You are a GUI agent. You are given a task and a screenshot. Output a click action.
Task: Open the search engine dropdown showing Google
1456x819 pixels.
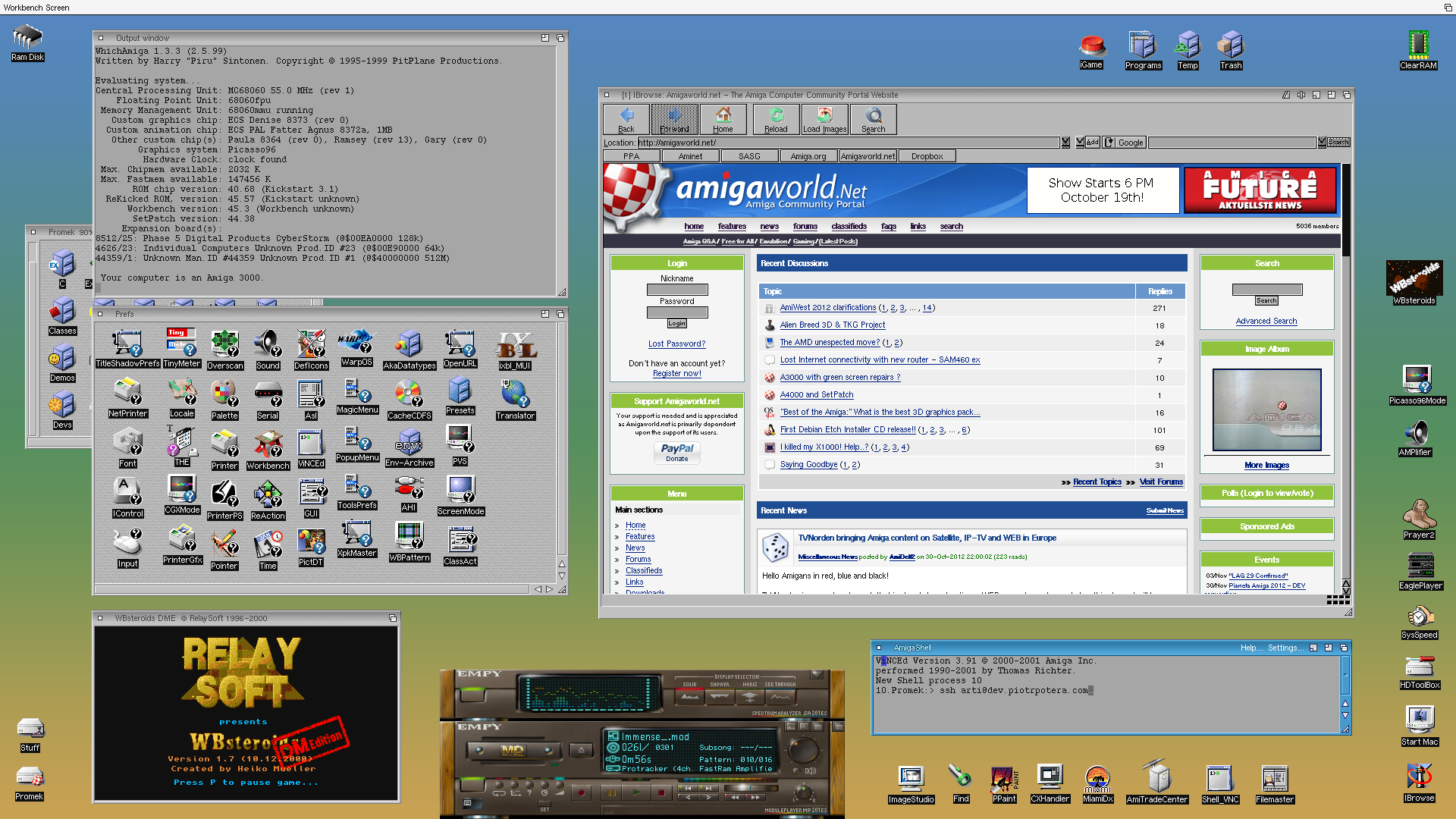pyautogui.click(x=1125, y=143)
